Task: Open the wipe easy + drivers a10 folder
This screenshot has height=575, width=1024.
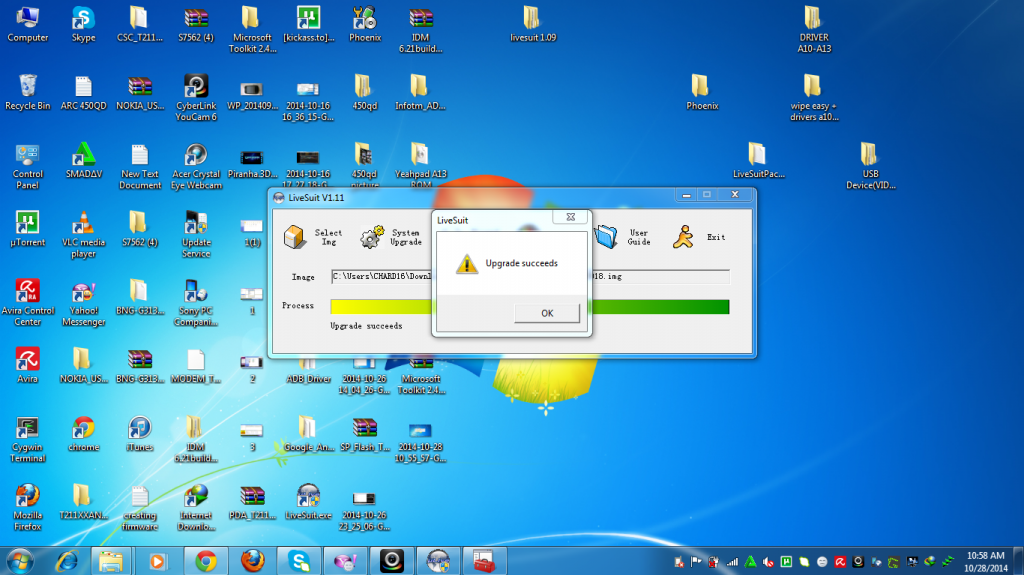Action: (x=814, y=98)
